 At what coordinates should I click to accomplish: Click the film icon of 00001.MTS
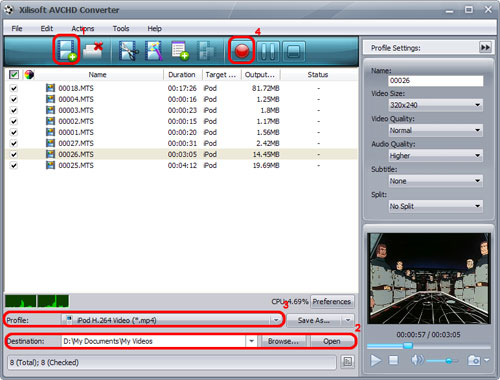50,132
